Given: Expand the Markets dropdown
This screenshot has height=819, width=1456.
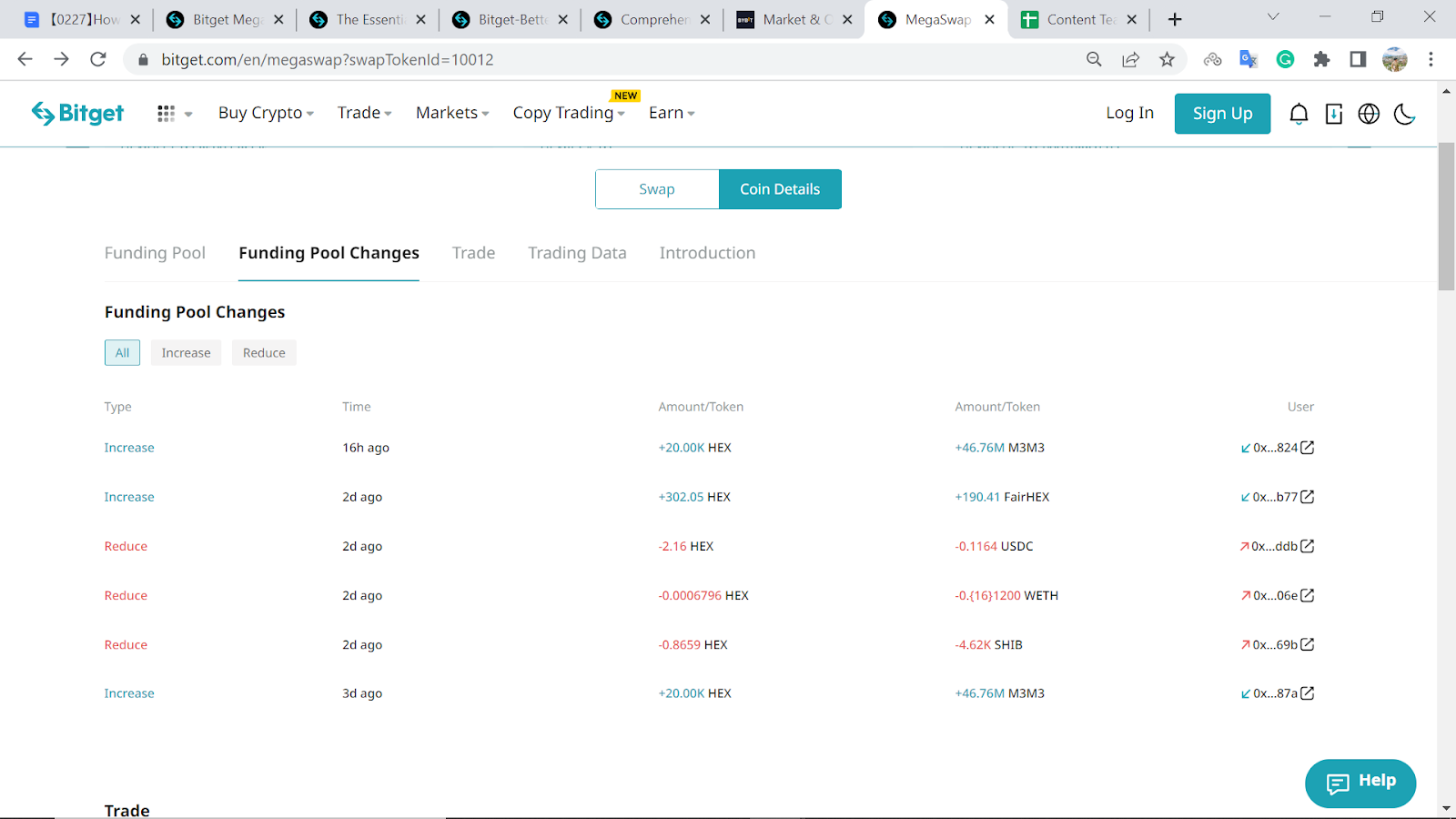Looking at the screenshot, I should click(x=452, y=113).
